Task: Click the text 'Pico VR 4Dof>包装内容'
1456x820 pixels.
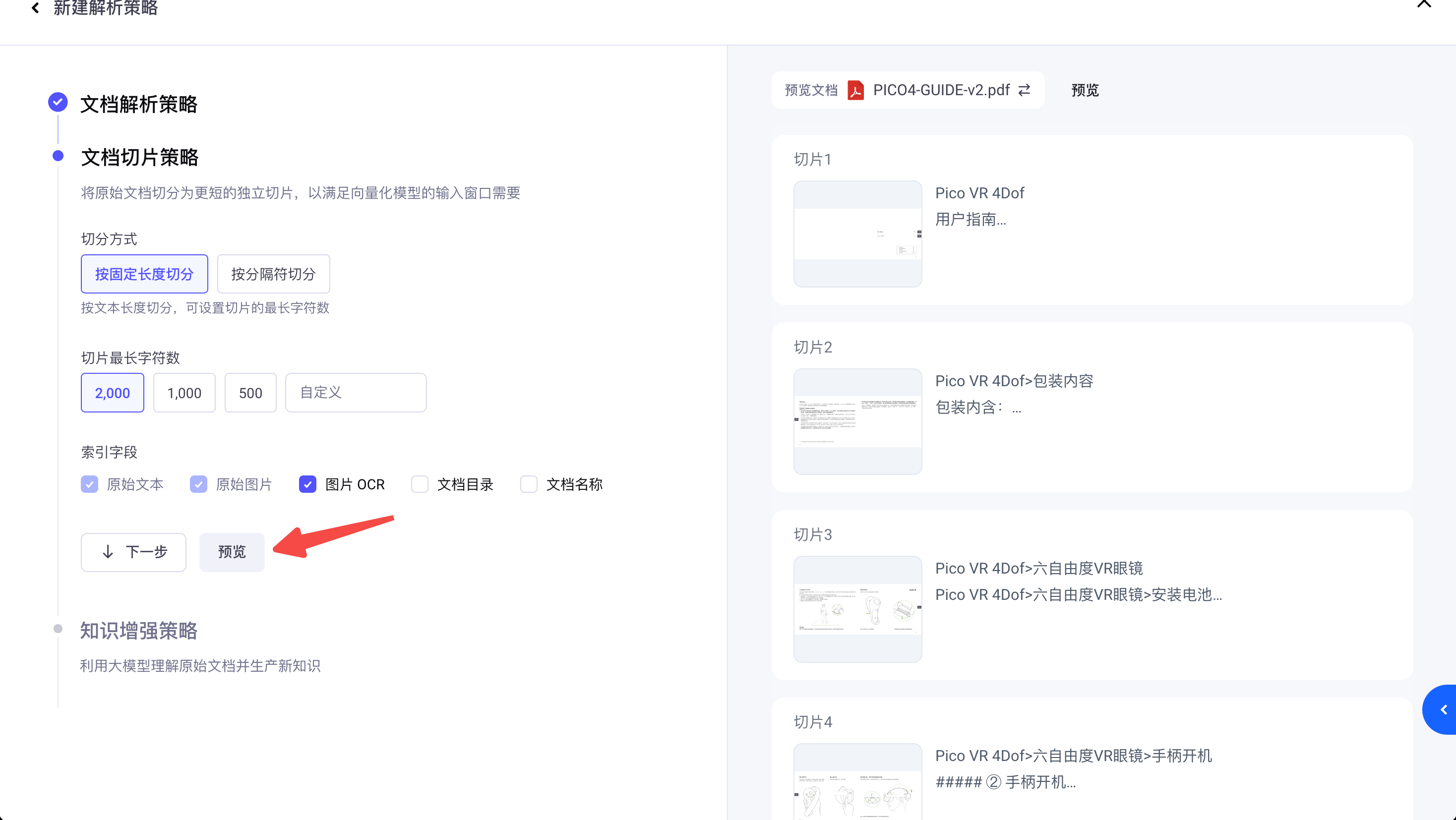Action: pos(1014,381)
